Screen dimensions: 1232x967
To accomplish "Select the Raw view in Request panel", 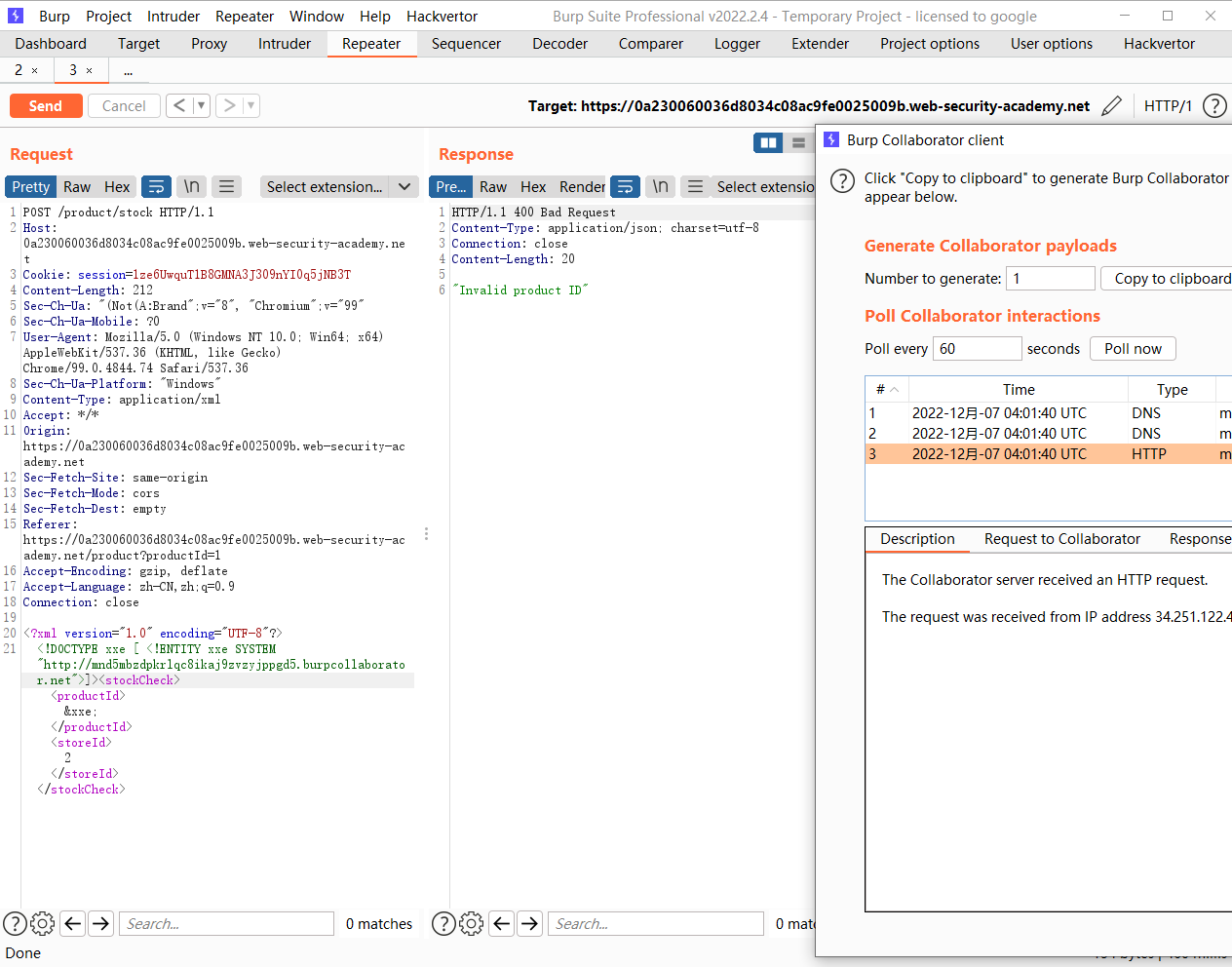I will (x=77, y=186).
